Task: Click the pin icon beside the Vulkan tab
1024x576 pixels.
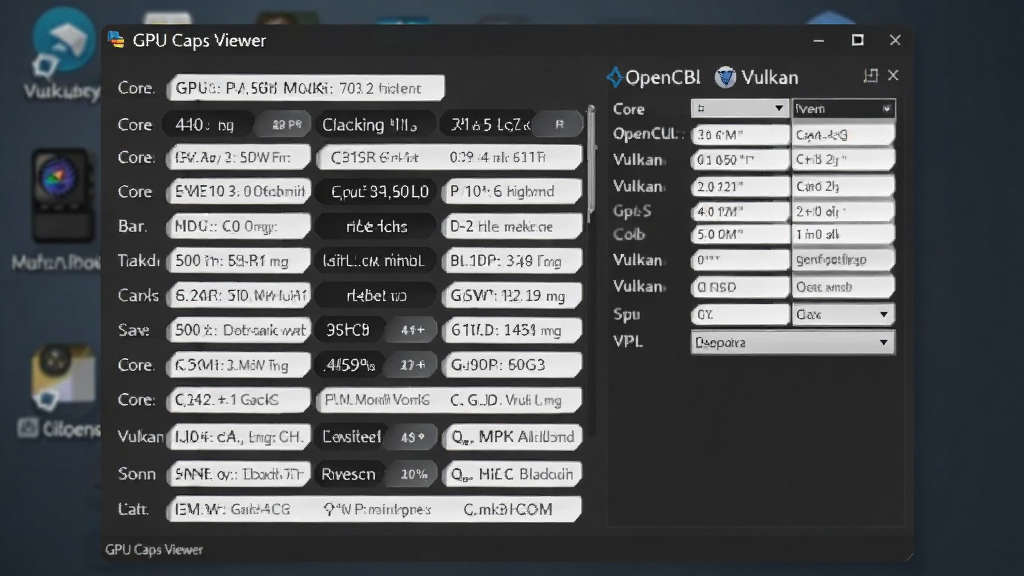Action: pyautogui.click(x=870, y=76)
